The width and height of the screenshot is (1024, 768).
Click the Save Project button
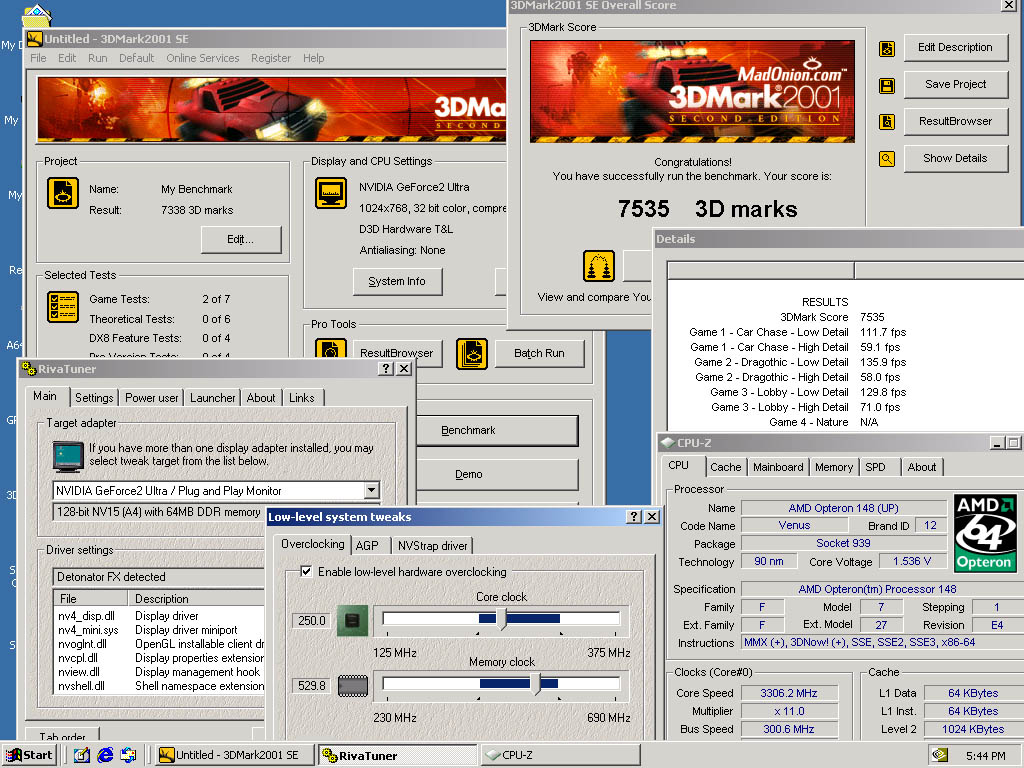click(x=955, y=84)
